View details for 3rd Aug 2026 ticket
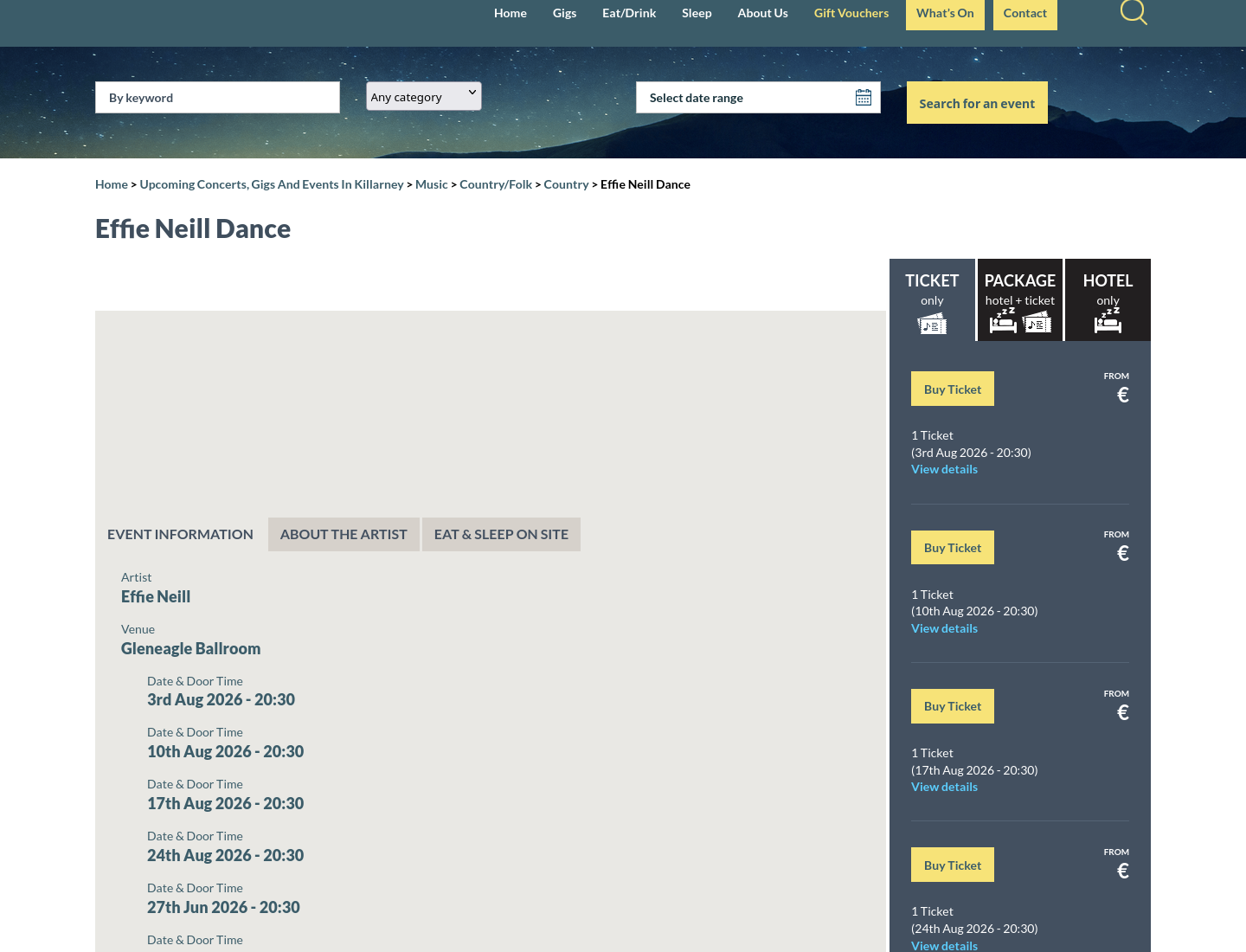The image size is (1246, 952). point(944,469)
